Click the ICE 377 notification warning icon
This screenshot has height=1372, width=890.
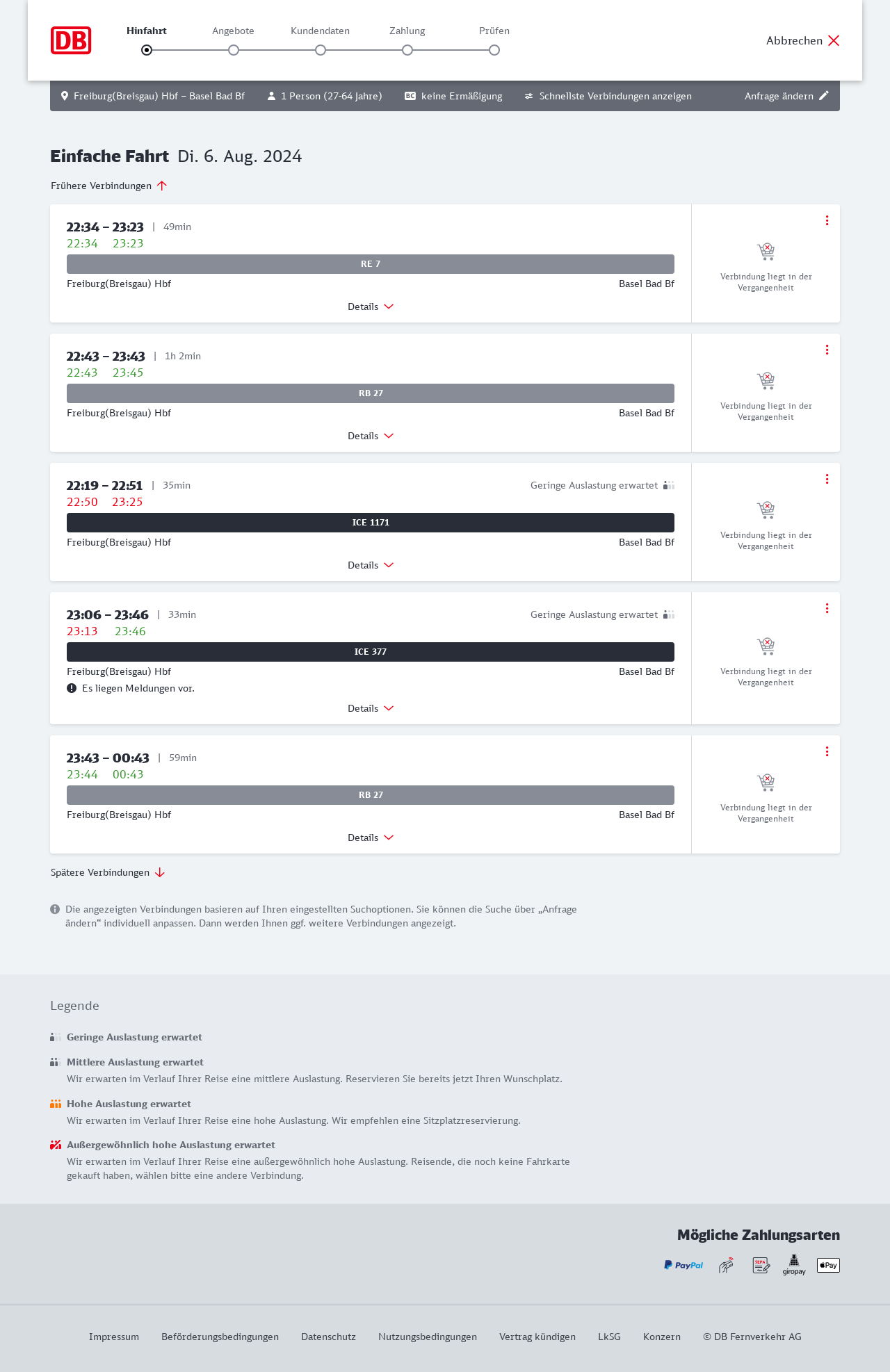click(x=72, y=688)
